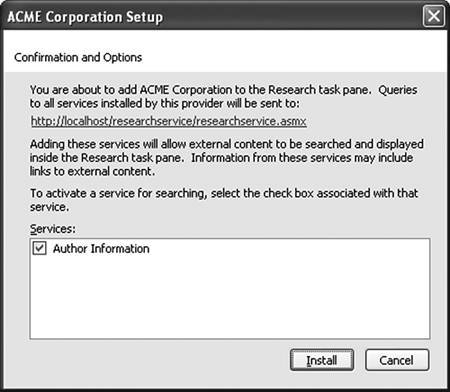Open the localhost researchservice.asmx link
Screen dimensions: 450x392
pyautogui.click(x=168, y=121)
